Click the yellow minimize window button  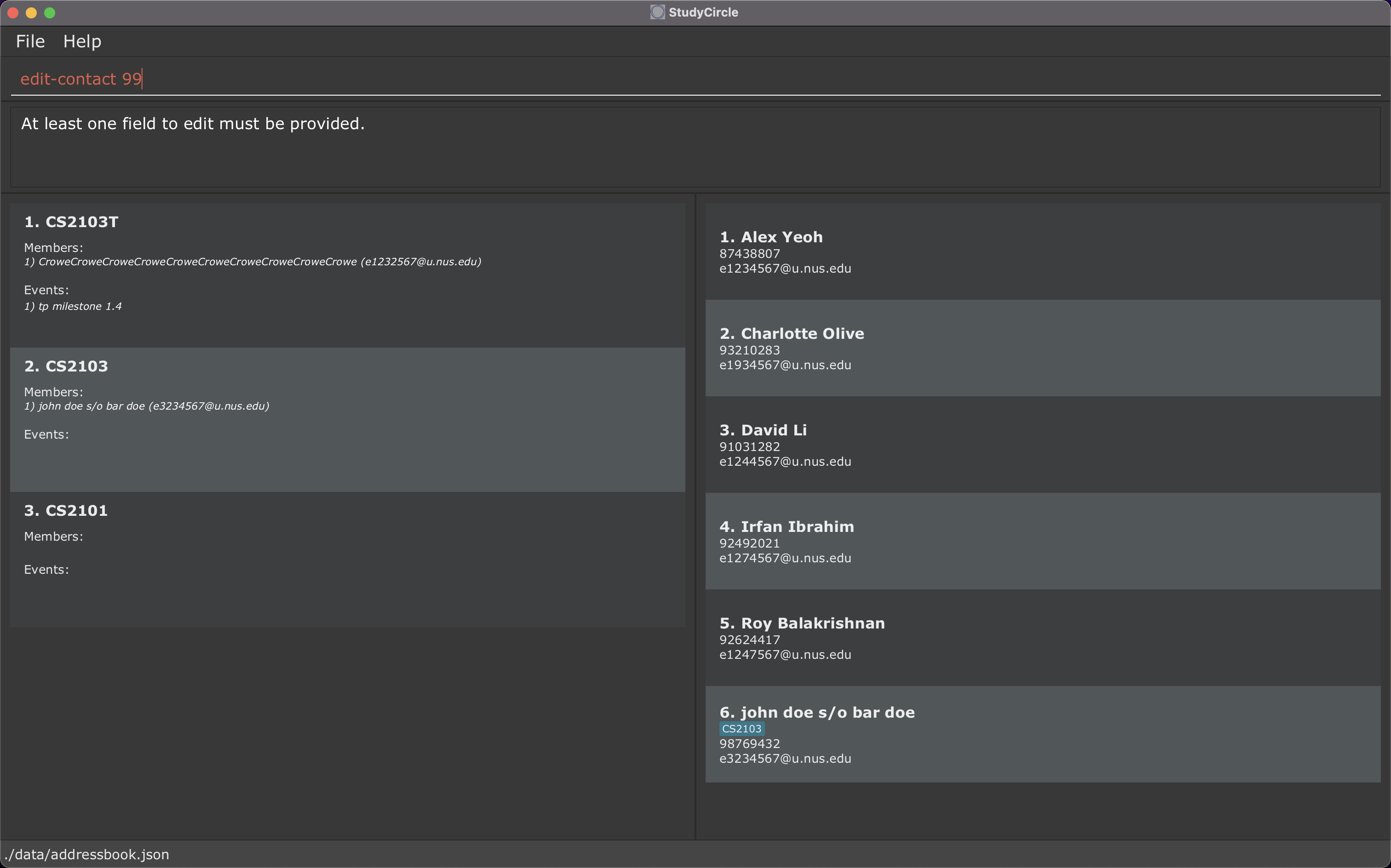pos(31,12)
